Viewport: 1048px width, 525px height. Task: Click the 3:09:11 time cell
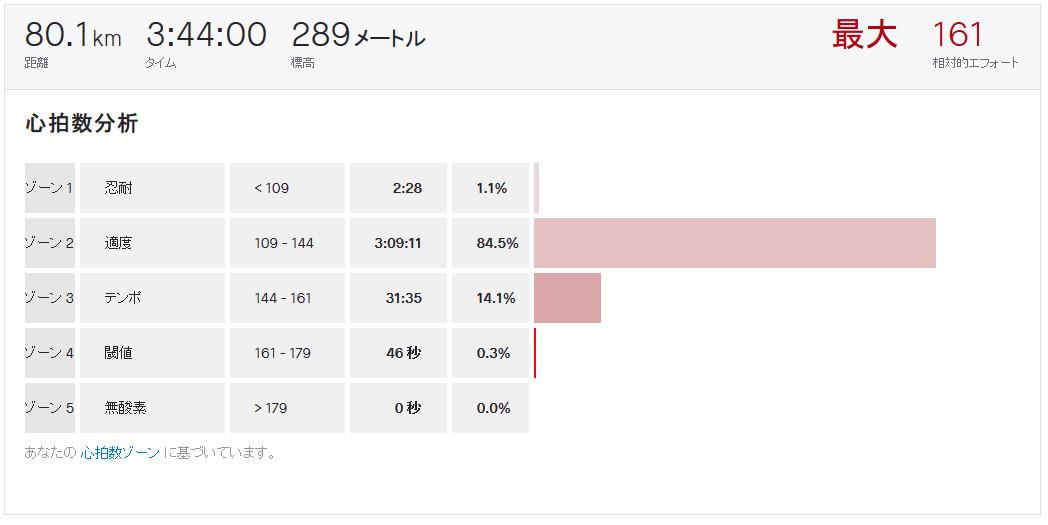pyautogui.click(x=398, y=243)
